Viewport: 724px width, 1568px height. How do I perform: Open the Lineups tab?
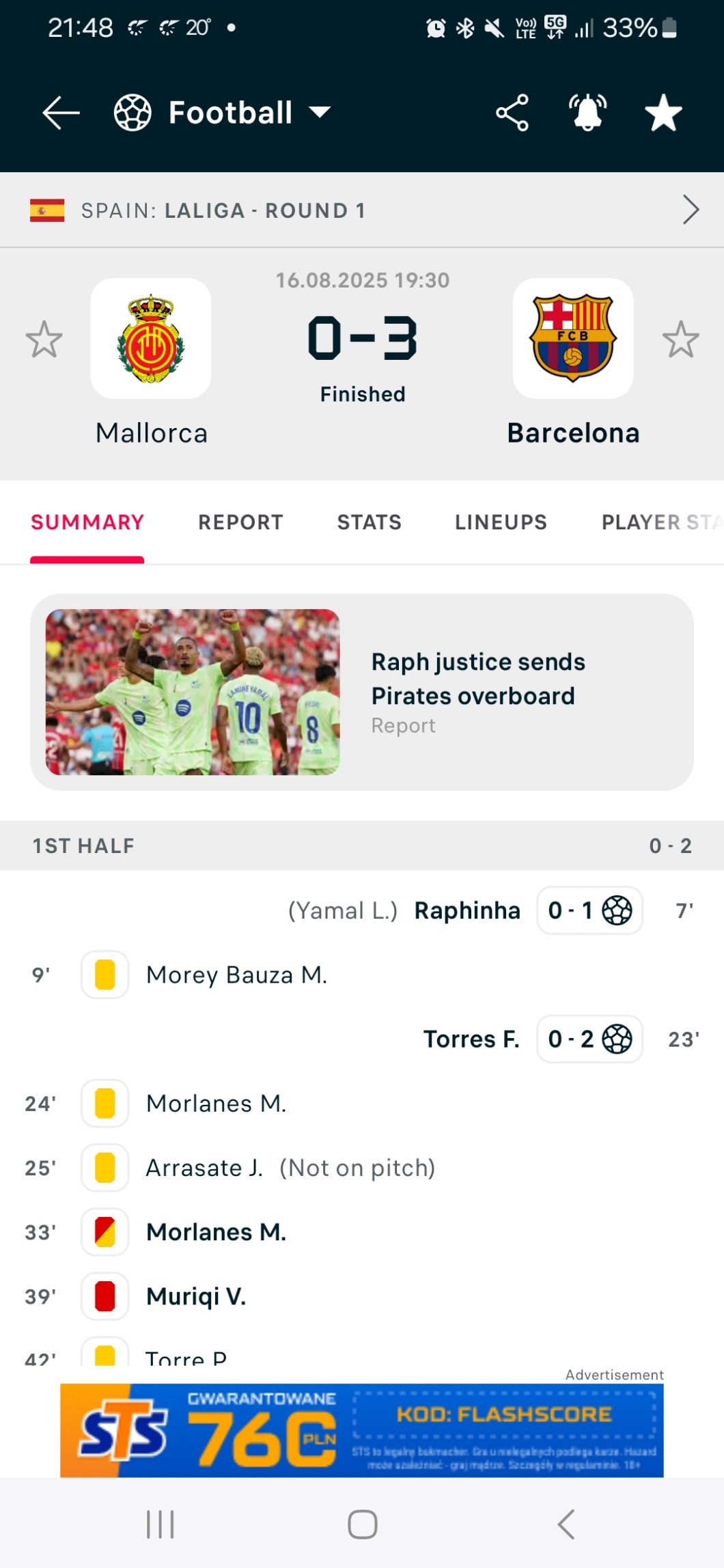(x=501, y=522)
